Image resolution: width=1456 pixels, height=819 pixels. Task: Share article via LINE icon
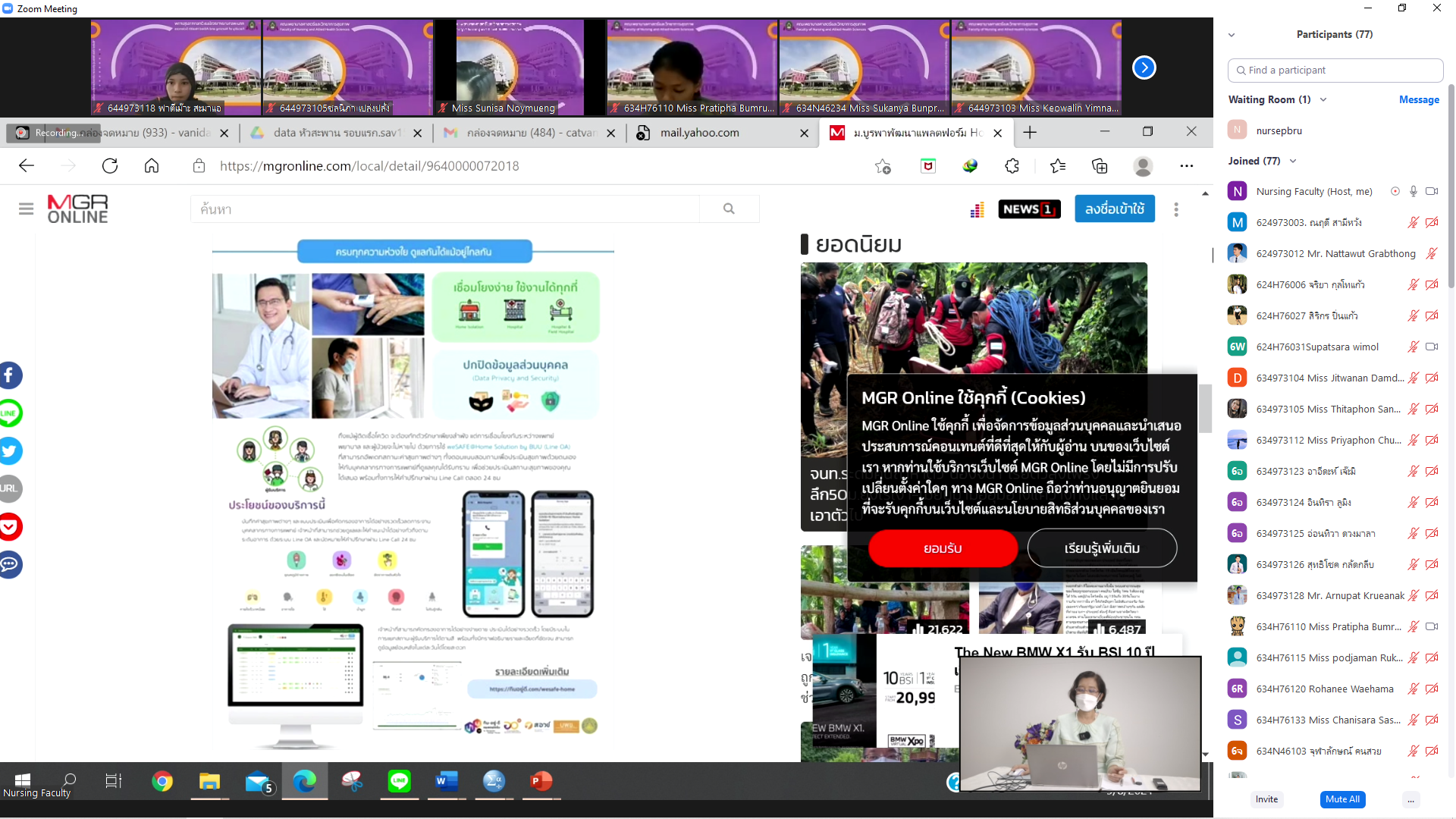[10, 413]
